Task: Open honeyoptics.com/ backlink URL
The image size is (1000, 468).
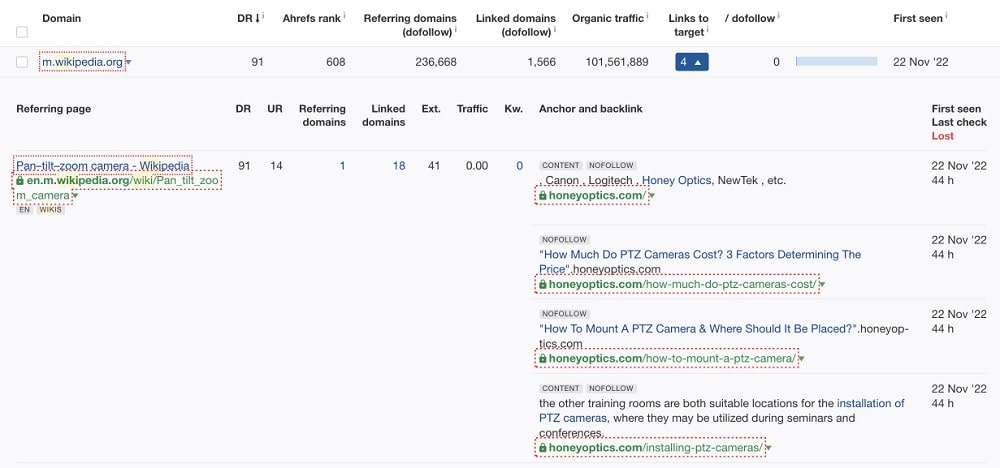Action: tap(598, 196)
